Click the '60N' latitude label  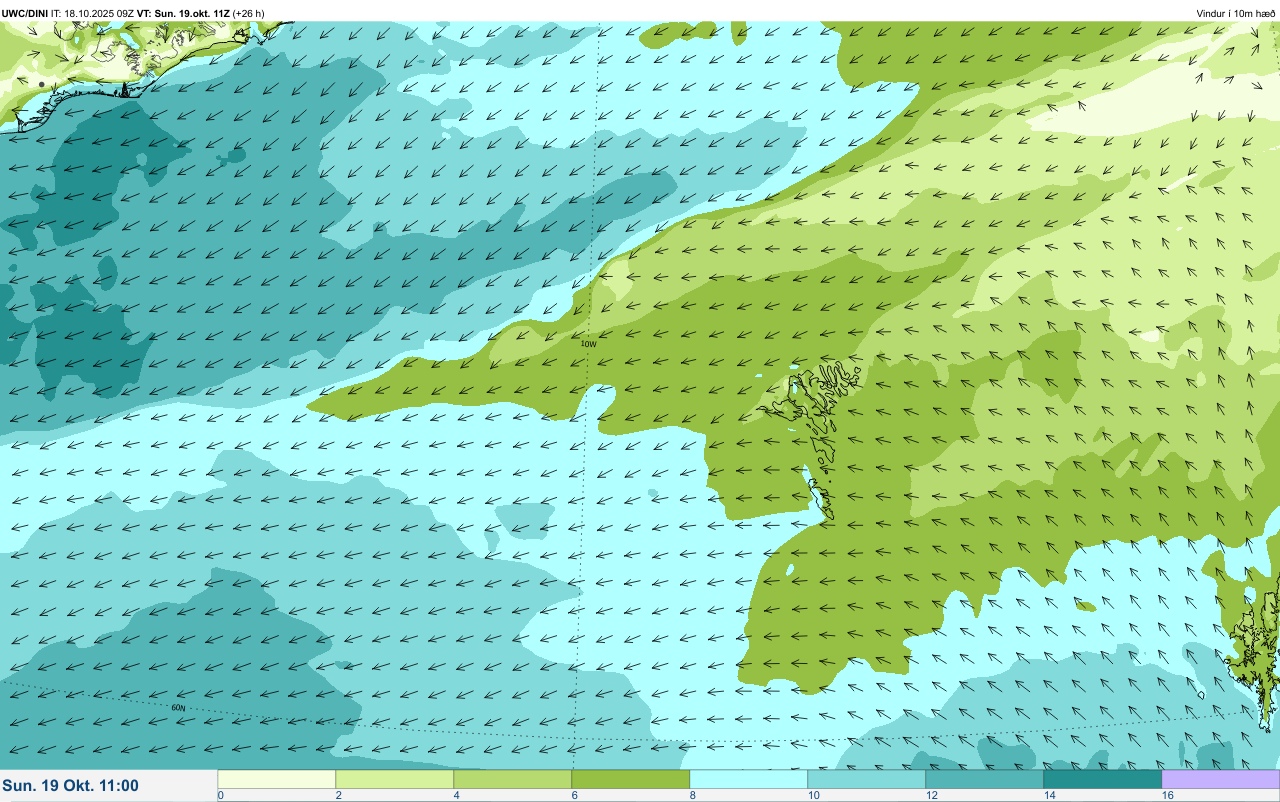point(178,708)
